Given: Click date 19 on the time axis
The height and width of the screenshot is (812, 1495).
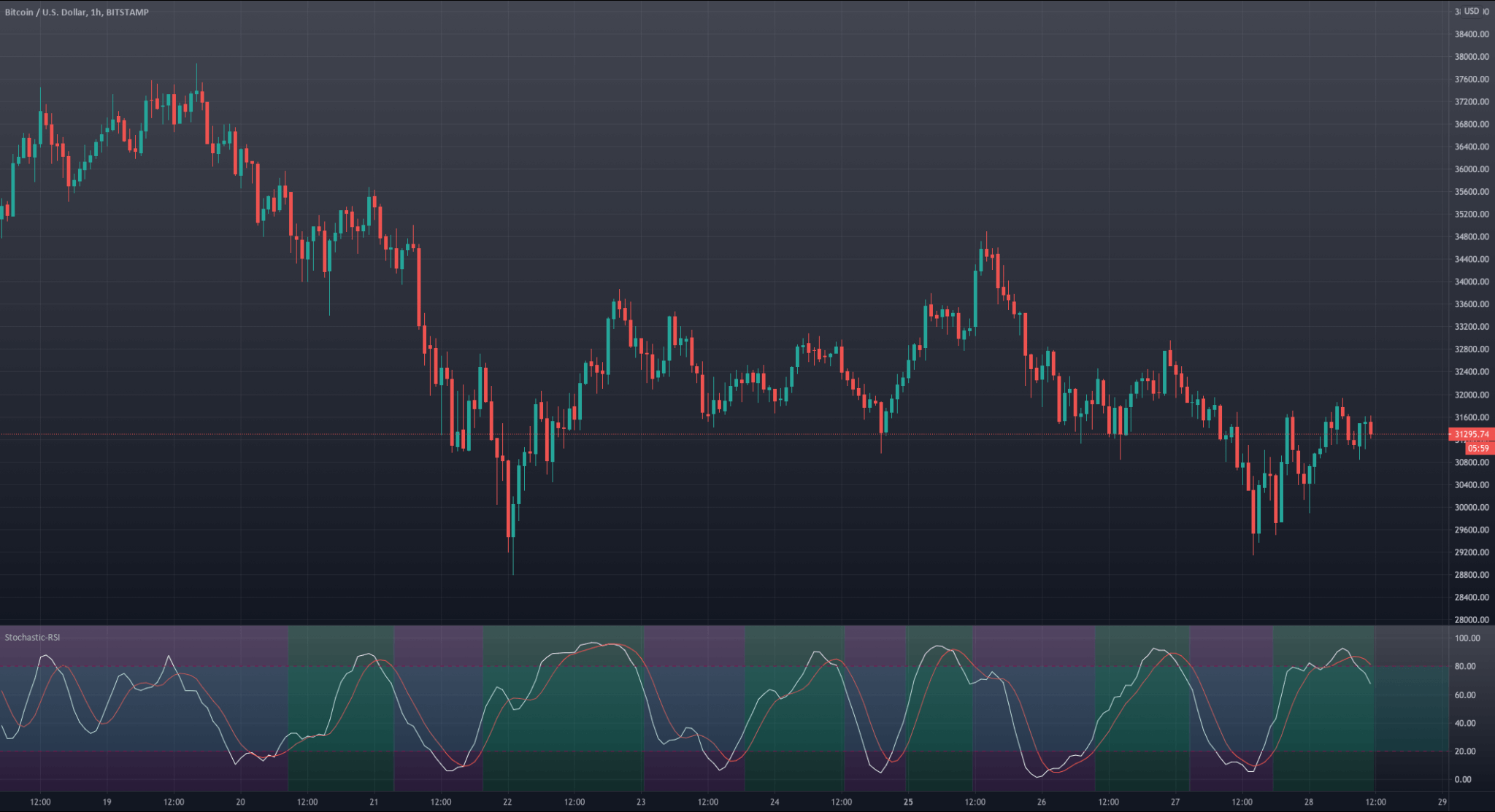Looking at the screenshot, I should [107, 802].
